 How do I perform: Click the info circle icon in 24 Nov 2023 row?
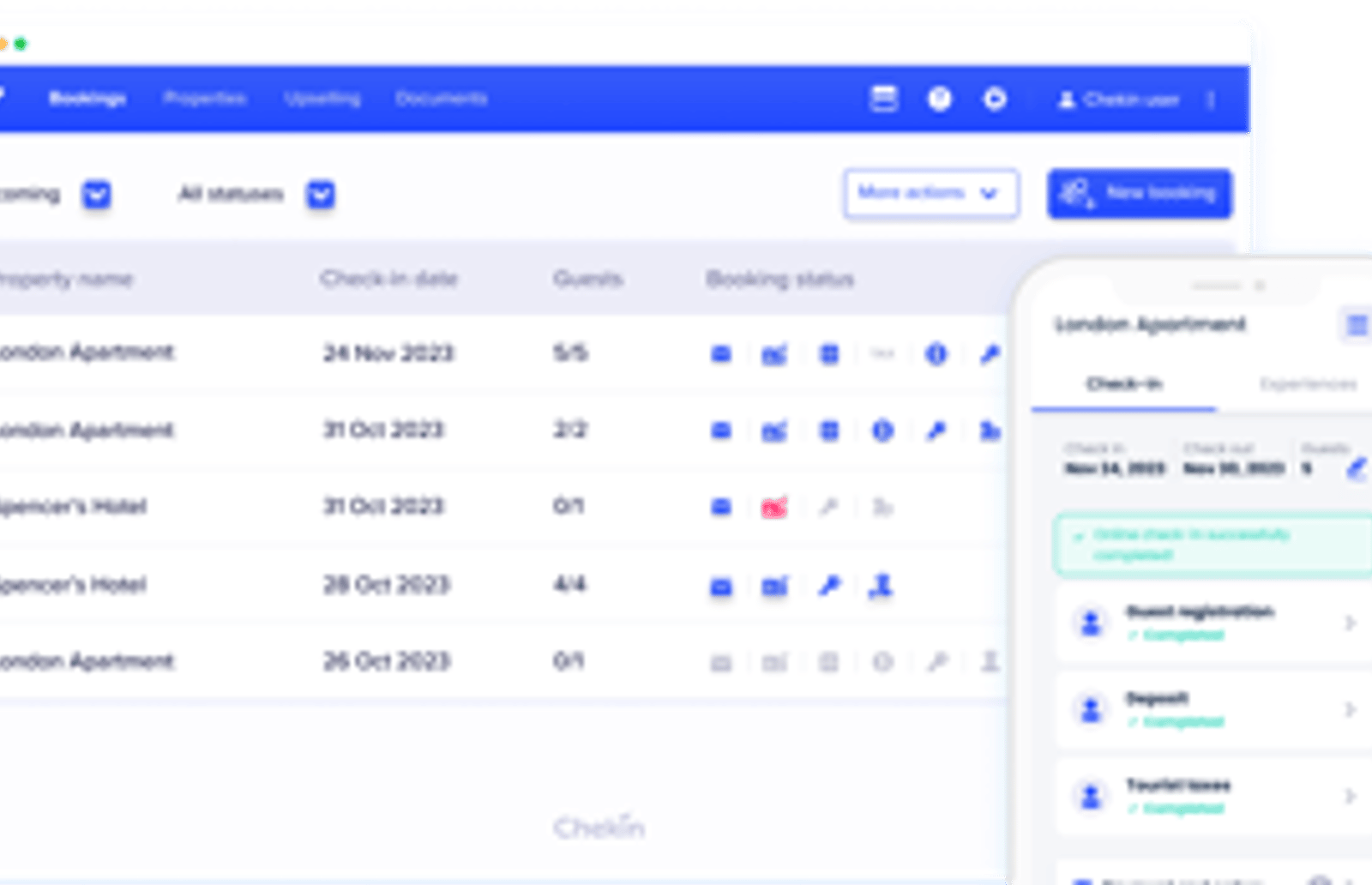click(936, 353)
